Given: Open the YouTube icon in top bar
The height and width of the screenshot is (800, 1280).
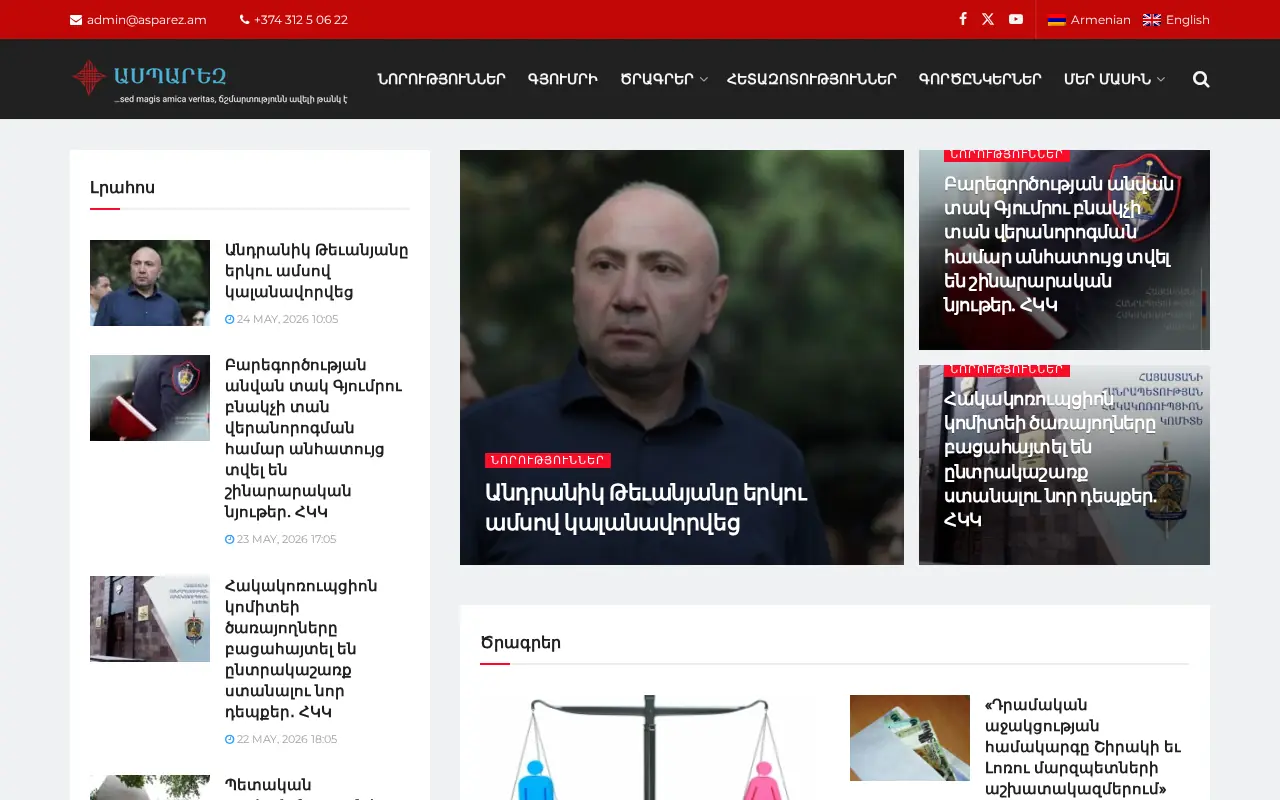Looking at the screenshot, I should click(x=1016, y=19).
